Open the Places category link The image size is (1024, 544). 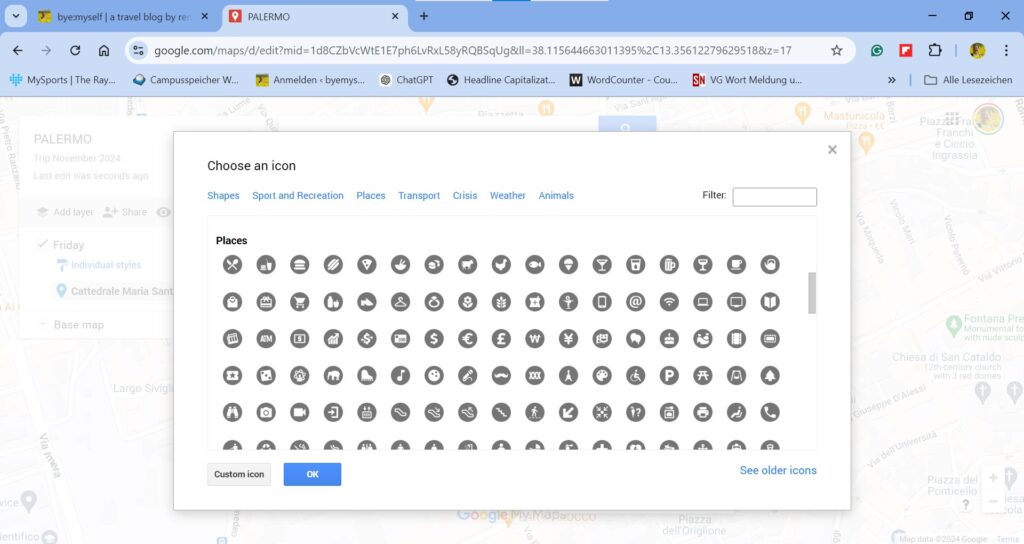click(371, 195)
